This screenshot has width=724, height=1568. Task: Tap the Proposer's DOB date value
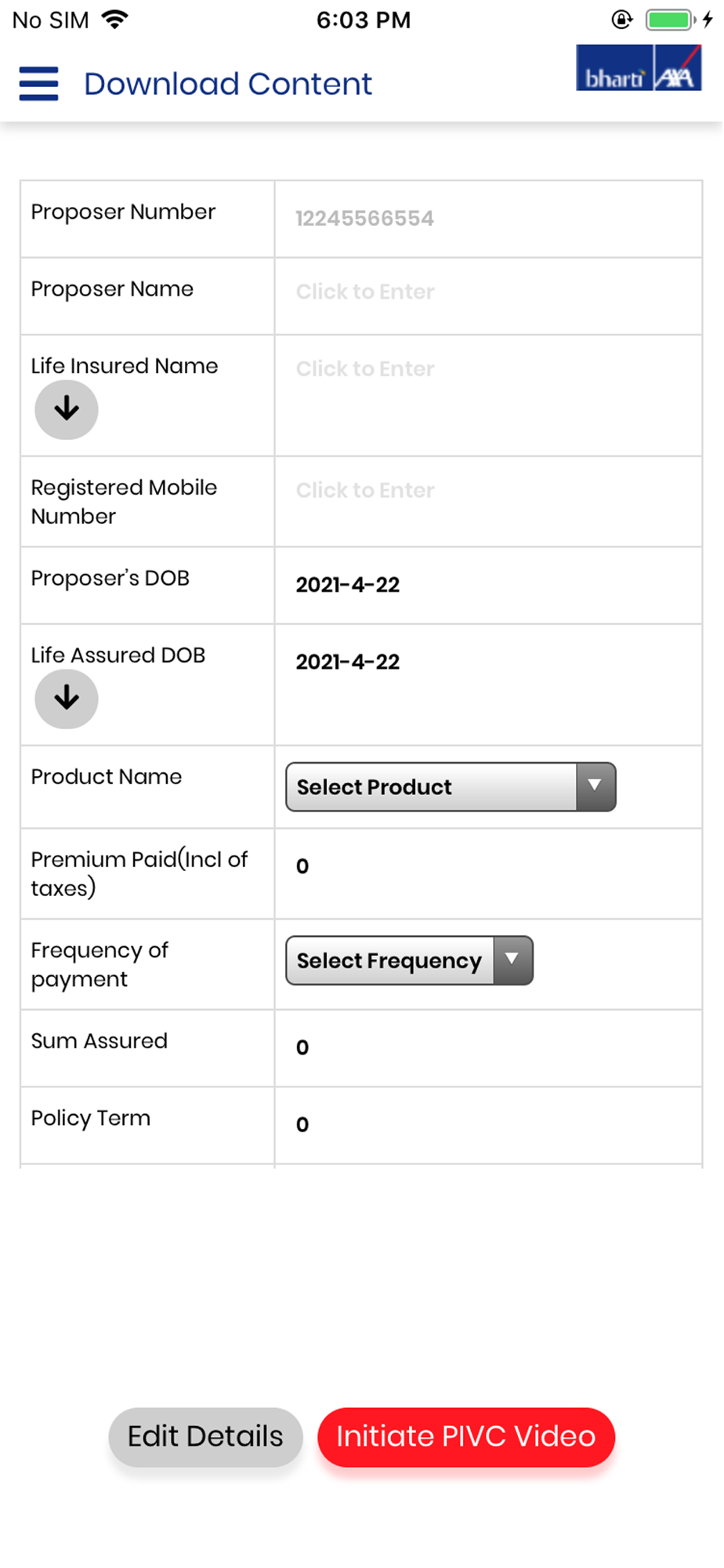tap(348, 585)
